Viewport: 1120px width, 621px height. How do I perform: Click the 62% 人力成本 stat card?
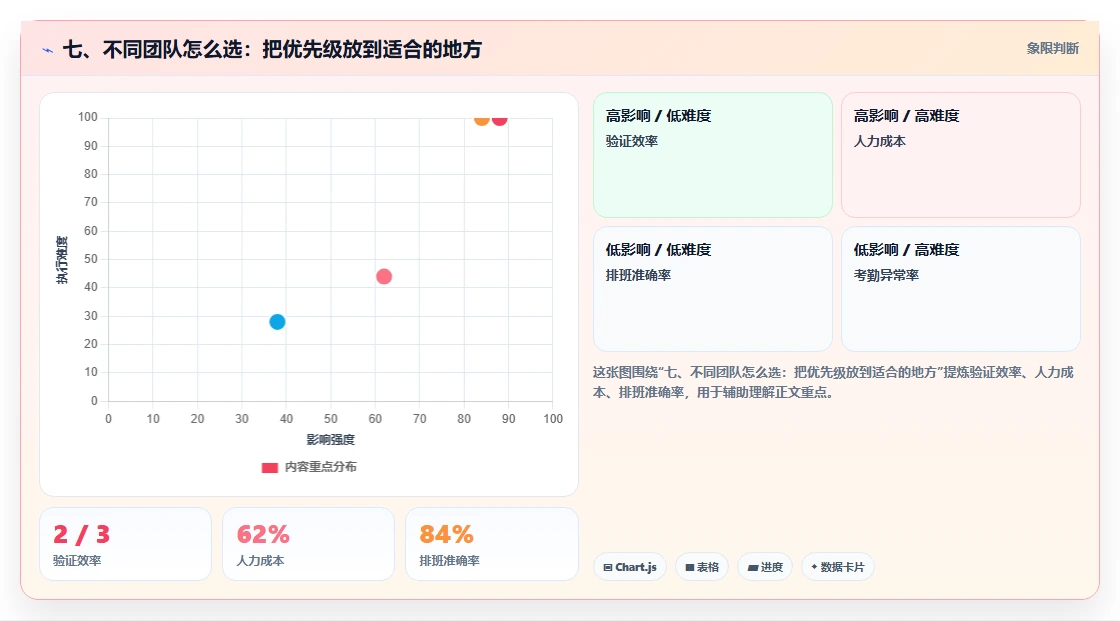tap(309, 544)
